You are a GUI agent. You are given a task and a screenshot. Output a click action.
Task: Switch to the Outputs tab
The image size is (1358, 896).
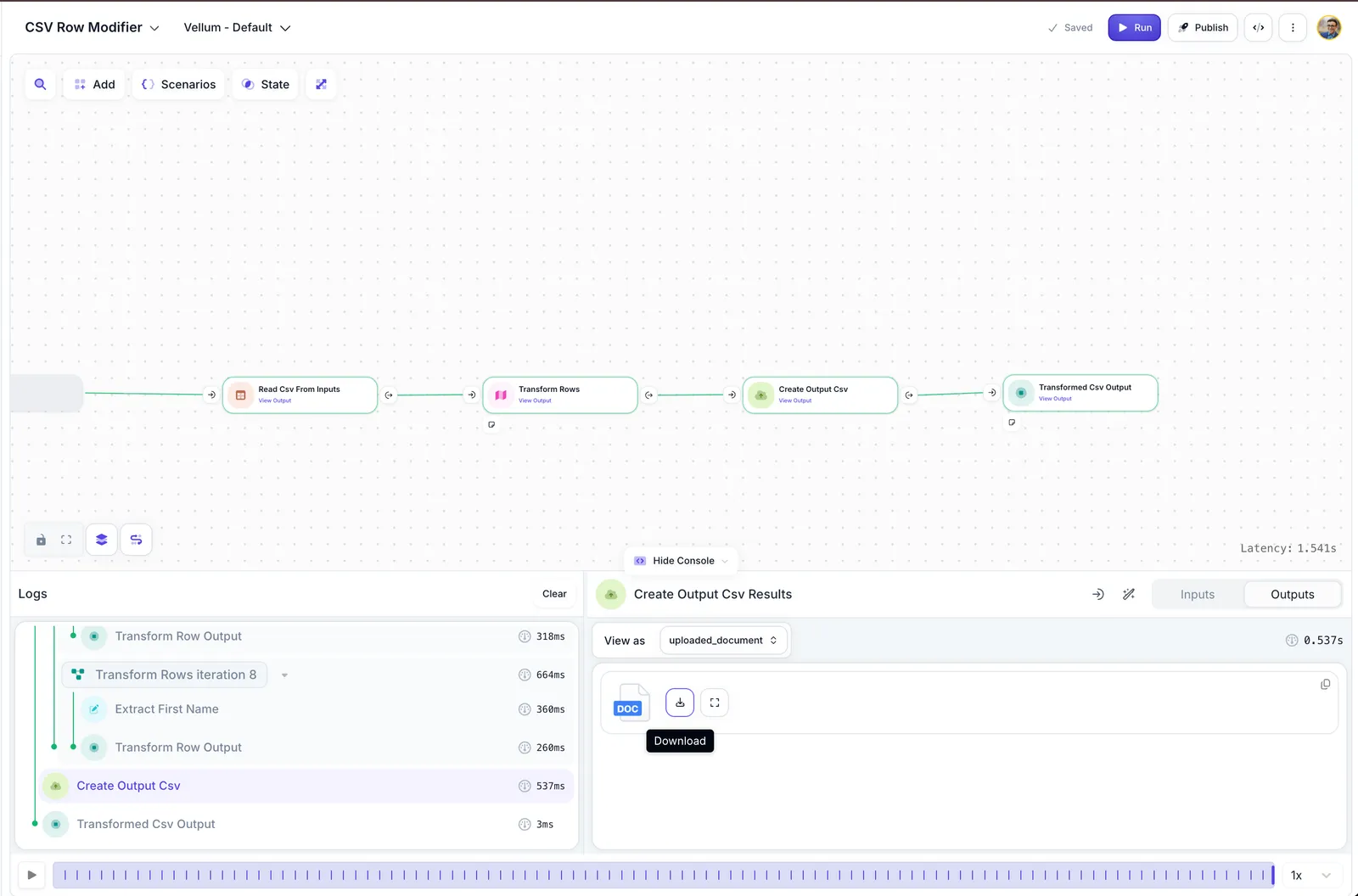tap(1293, 595)
